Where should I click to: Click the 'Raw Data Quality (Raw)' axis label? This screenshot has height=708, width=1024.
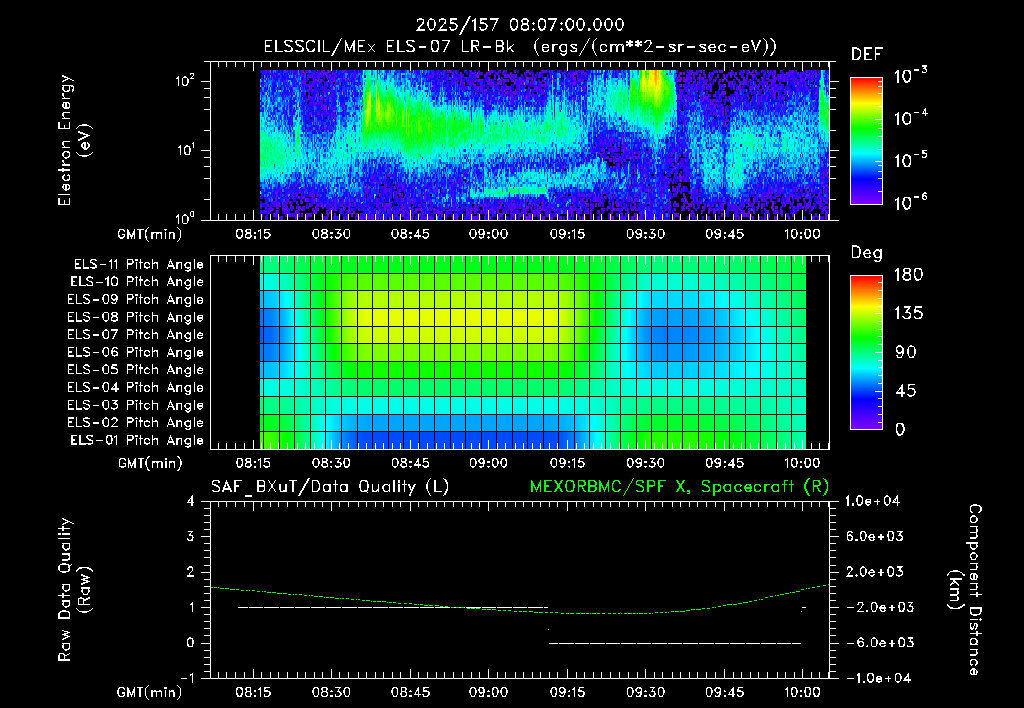click(74, 590)
